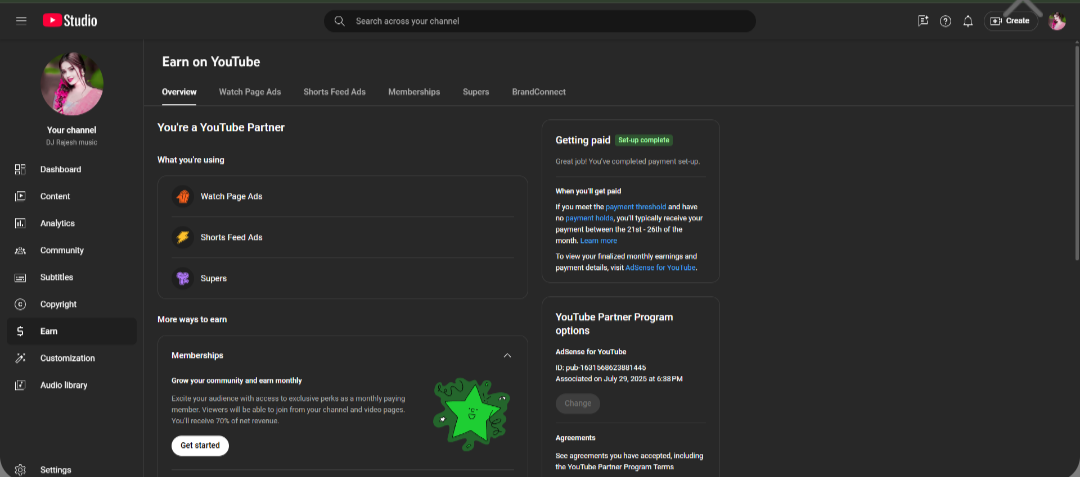Click the Customization wand icon
This screenshot has height=477, width=1080.
(x=20, y=358)
